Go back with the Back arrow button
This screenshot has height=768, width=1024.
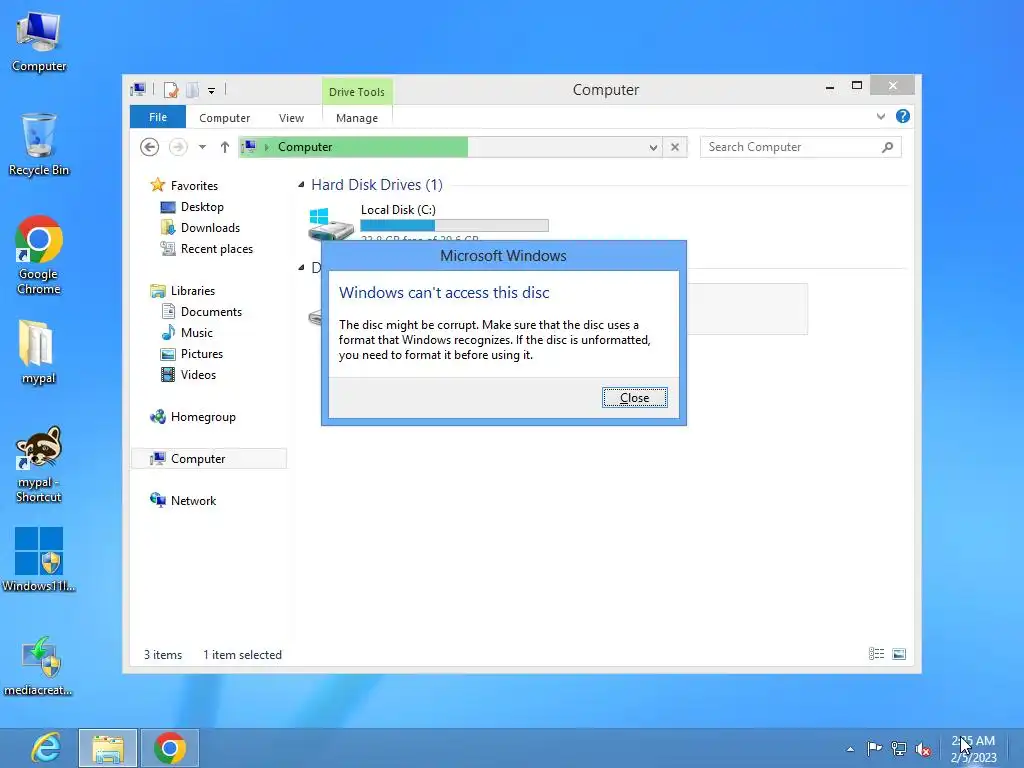[x=150, y=147]
